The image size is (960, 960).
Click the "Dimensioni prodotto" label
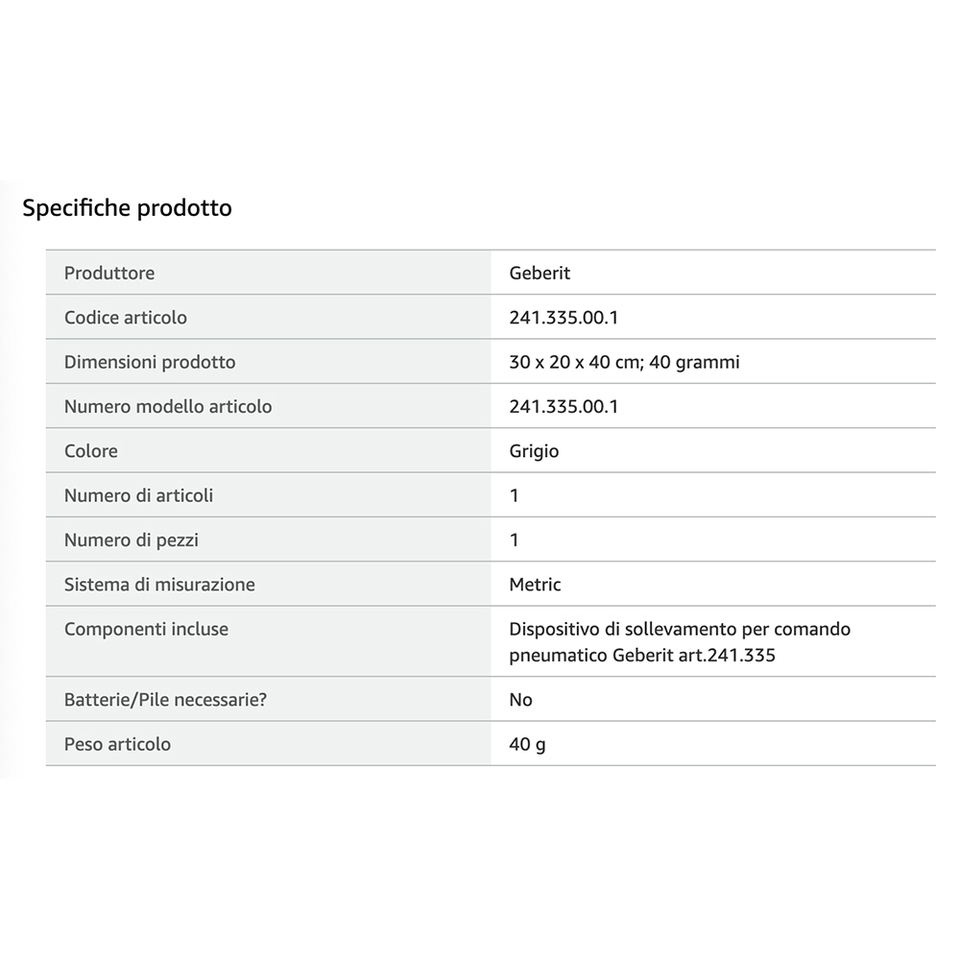tap(150, 362)
